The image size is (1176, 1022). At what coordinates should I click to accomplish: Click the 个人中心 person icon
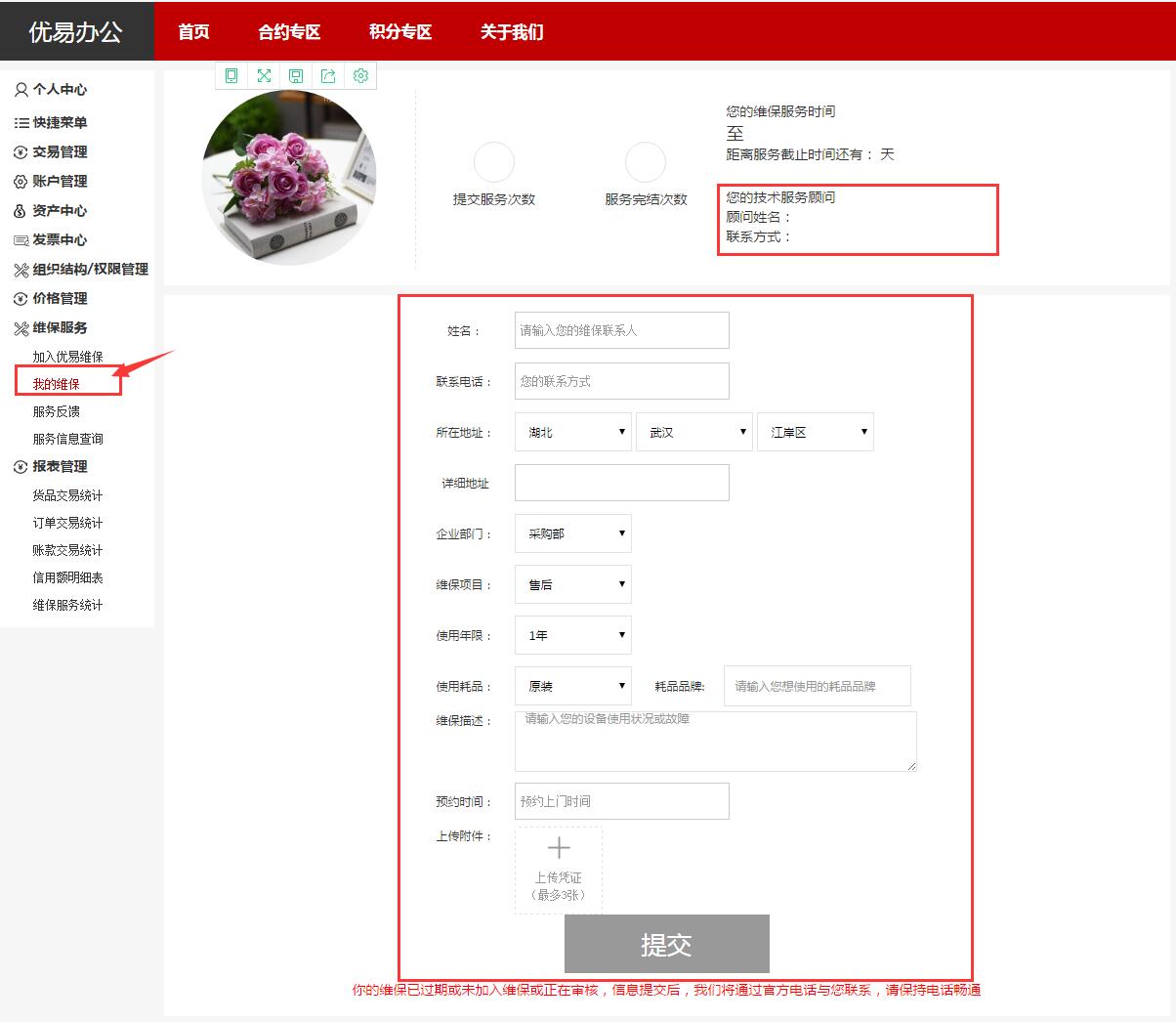pos(21,90)
